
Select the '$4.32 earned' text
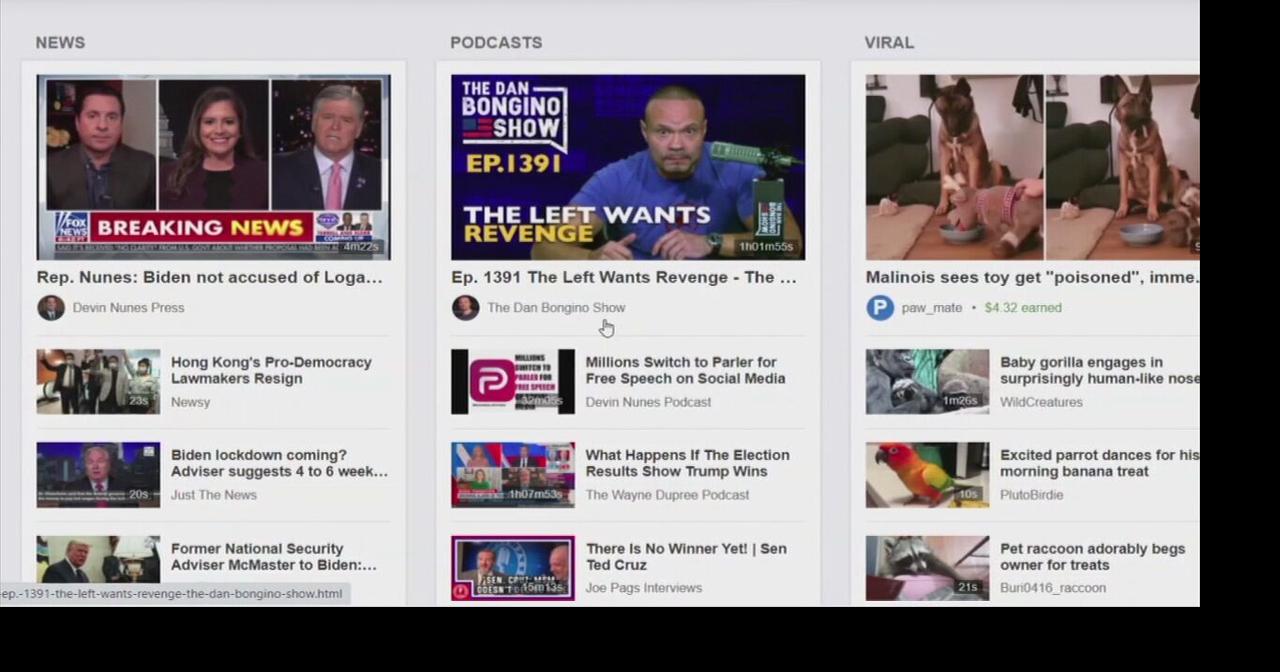(1023, 308)
